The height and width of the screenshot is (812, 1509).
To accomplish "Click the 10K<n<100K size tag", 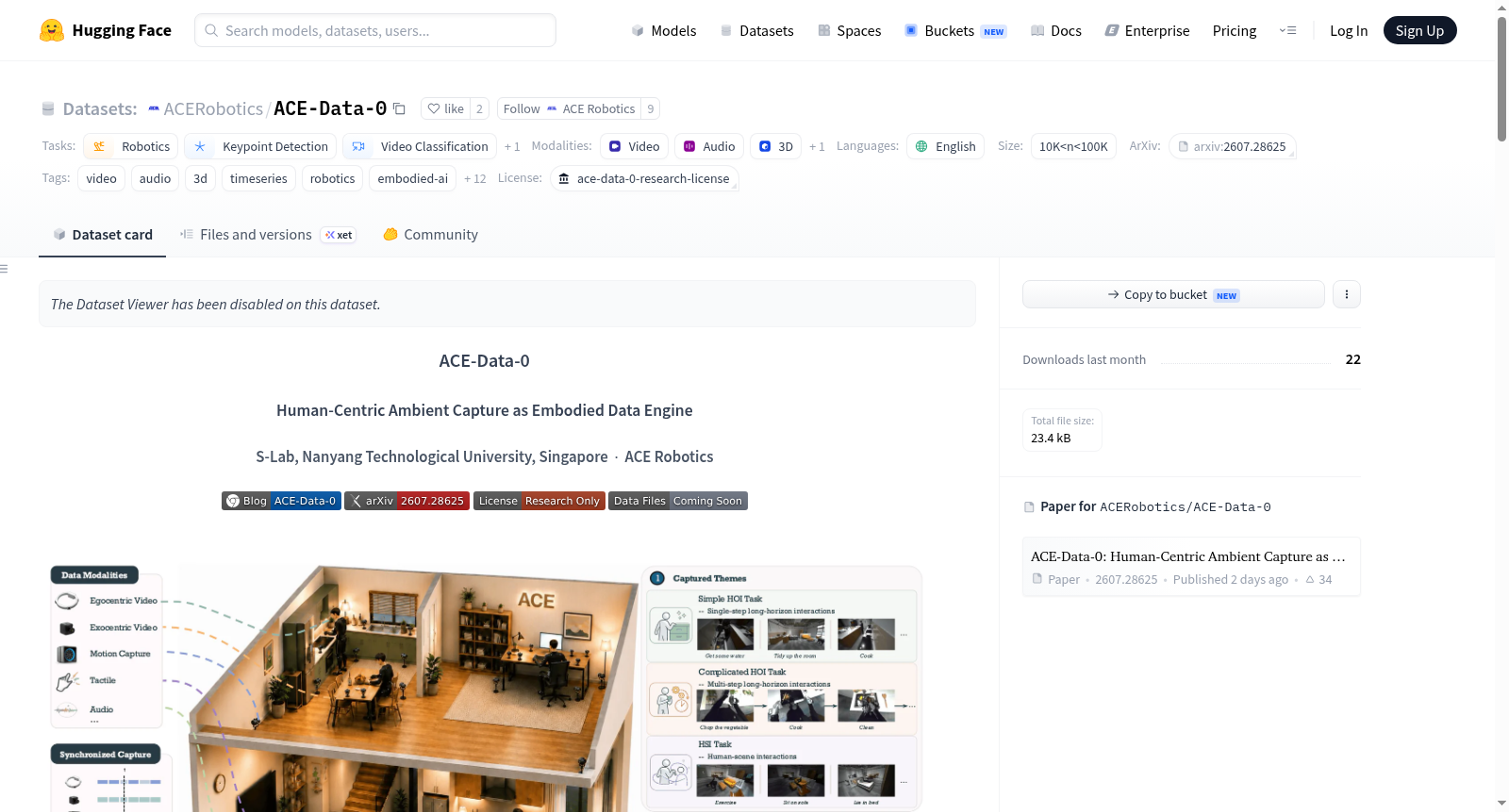I will (x=1073, y=146).
